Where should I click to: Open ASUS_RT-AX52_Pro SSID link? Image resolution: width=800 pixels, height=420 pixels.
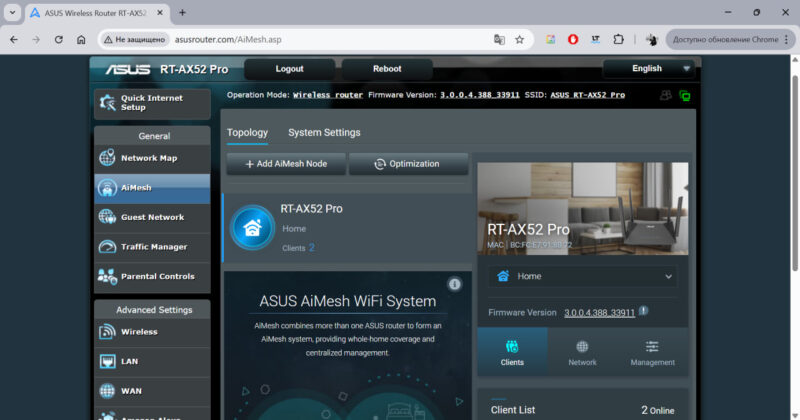(587, 95)
